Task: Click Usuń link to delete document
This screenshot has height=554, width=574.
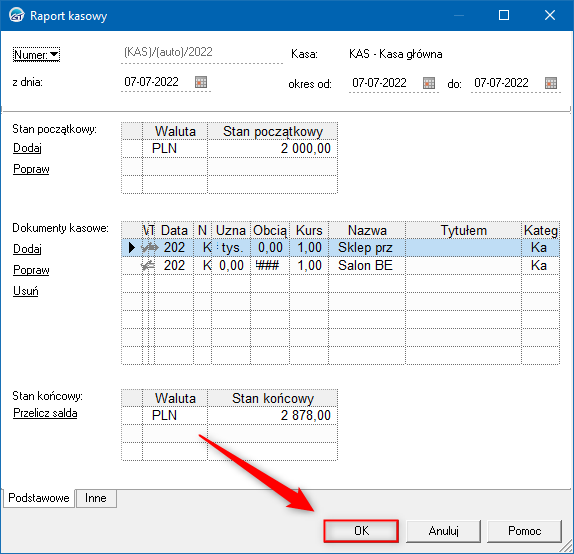Action: click(x=26, y=291)
